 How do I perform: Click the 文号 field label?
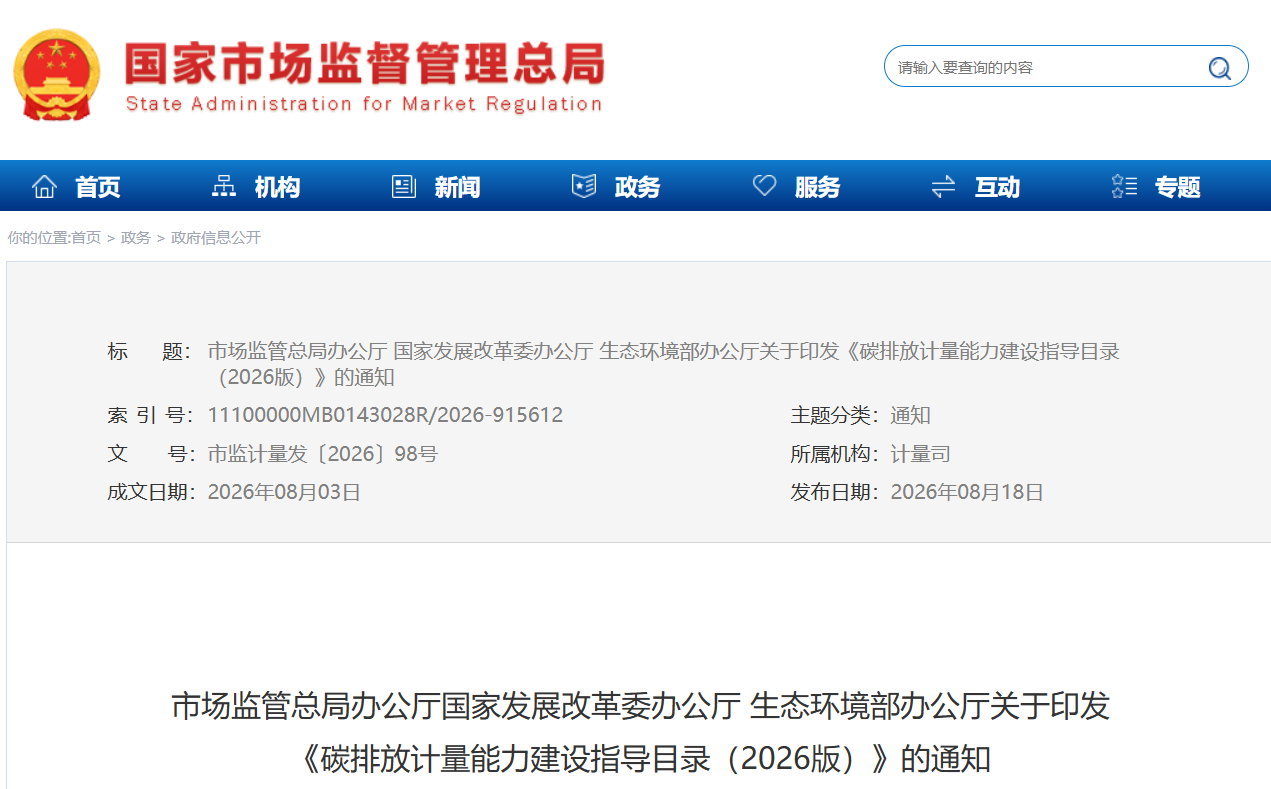[151, 454]
